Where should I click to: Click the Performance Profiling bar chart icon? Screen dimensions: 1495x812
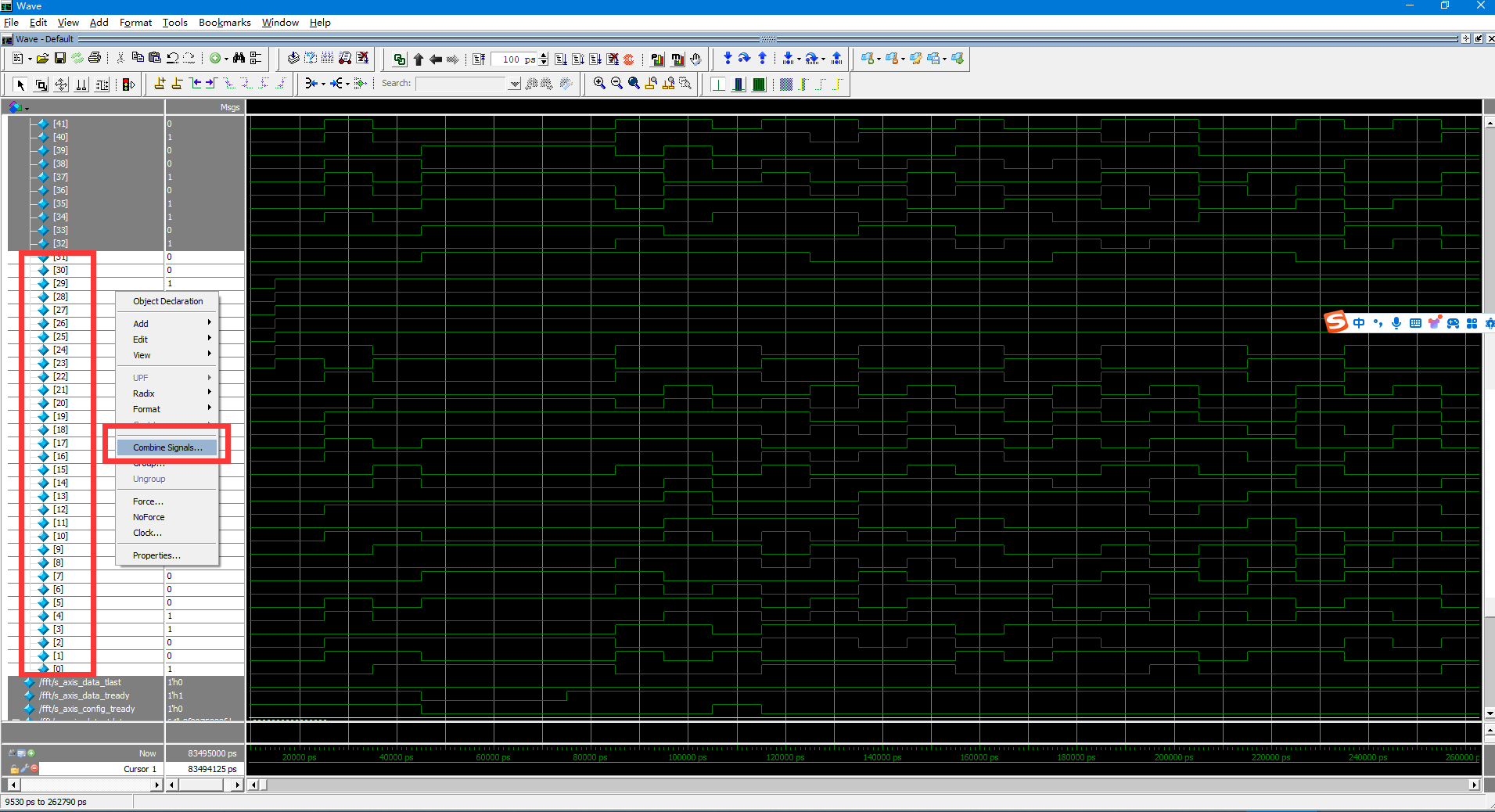[658, 59]
